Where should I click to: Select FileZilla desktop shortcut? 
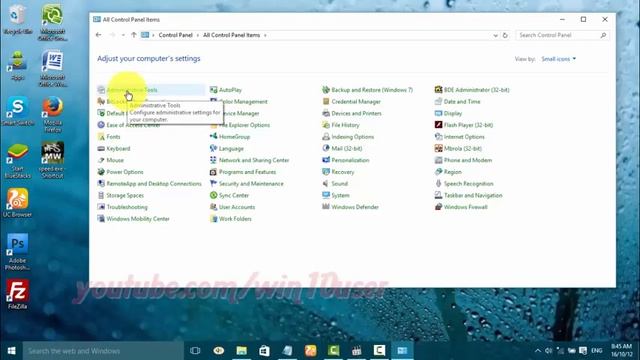17,294
